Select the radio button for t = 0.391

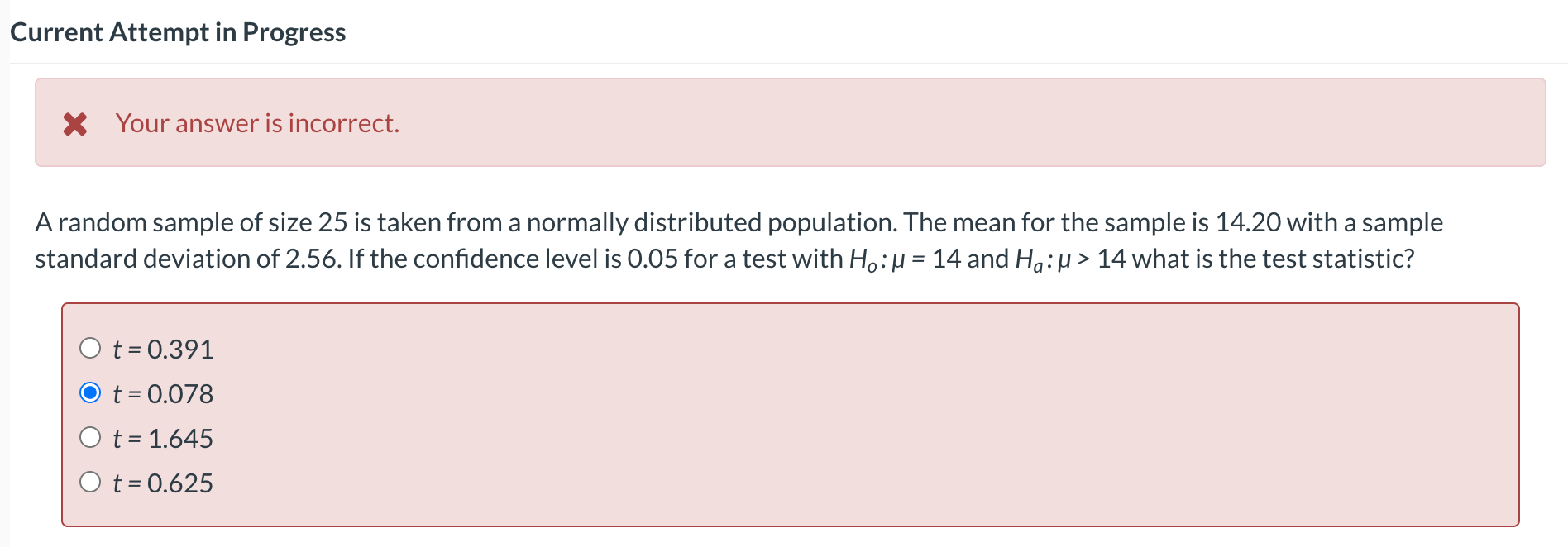91,348
